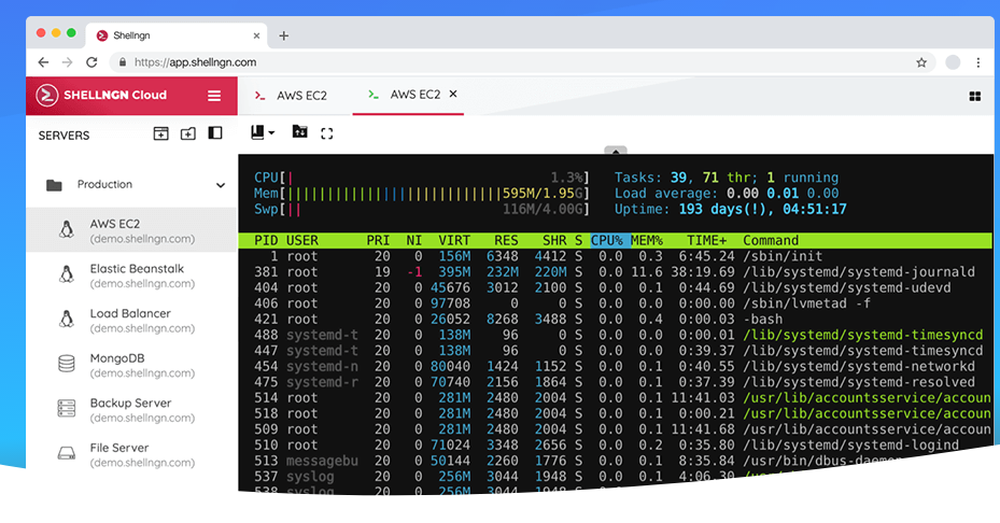This screenshot has width=1000, height=523.
Task: Click the Backup Server rack icon
Action: point(66,408)
